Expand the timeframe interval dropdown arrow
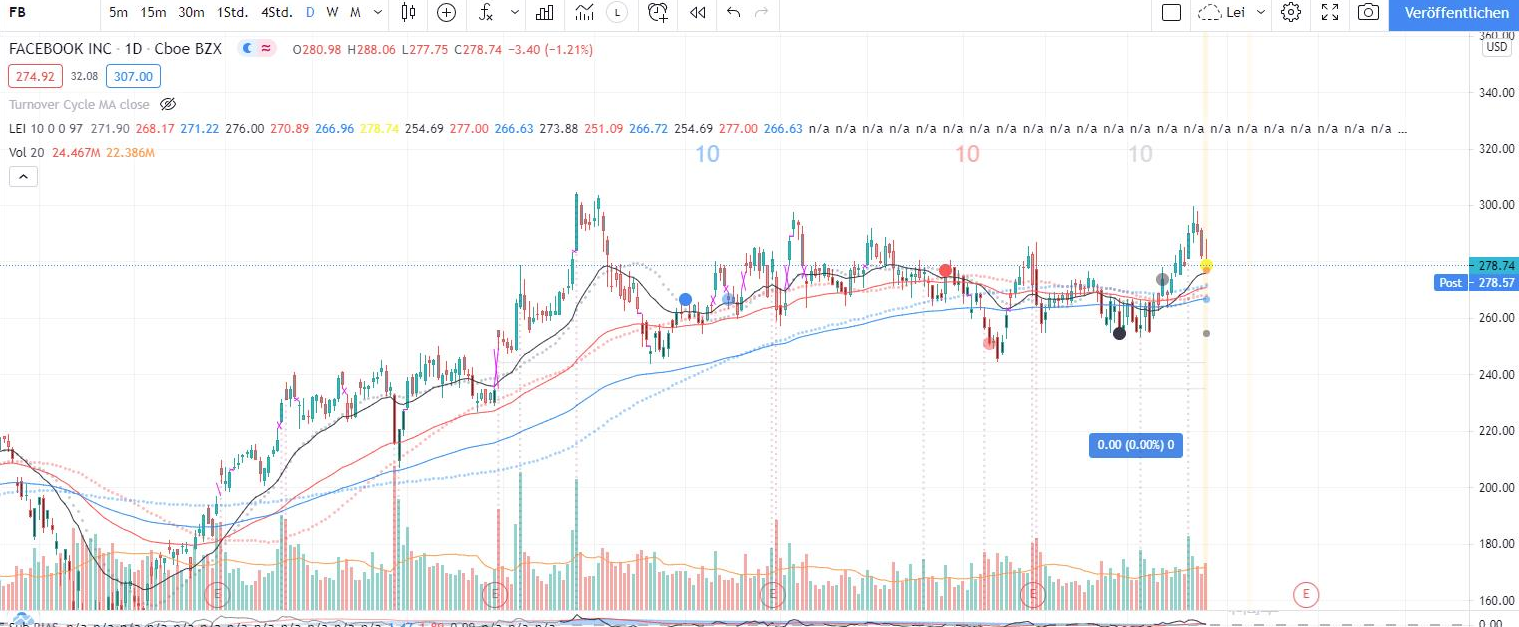Viewport: 1519px width, 627px height. pyautogui.click(x=377, y=12)
